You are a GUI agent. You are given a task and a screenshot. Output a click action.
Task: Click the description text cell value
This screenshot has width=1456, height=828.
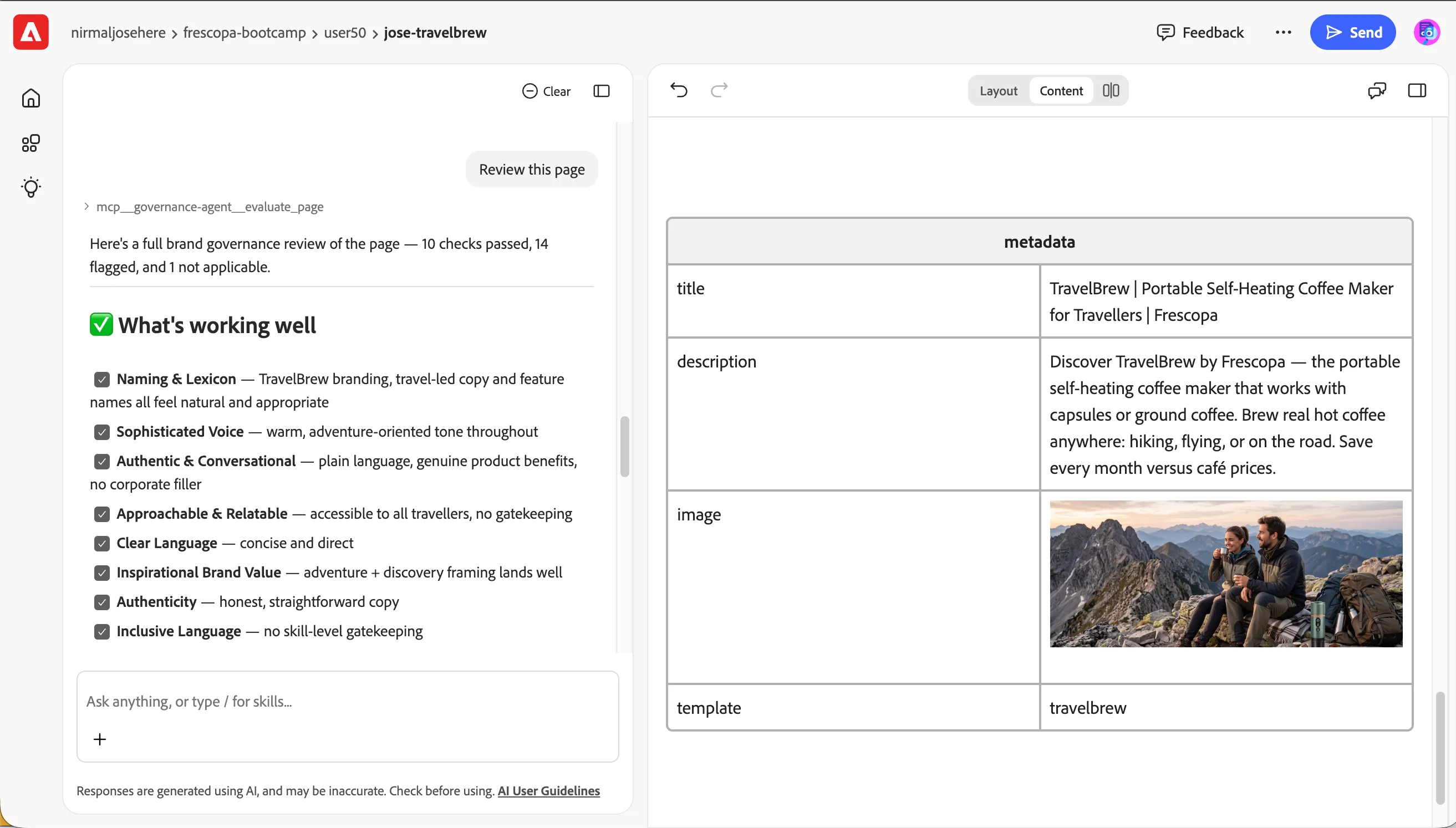coord(1226,415)
